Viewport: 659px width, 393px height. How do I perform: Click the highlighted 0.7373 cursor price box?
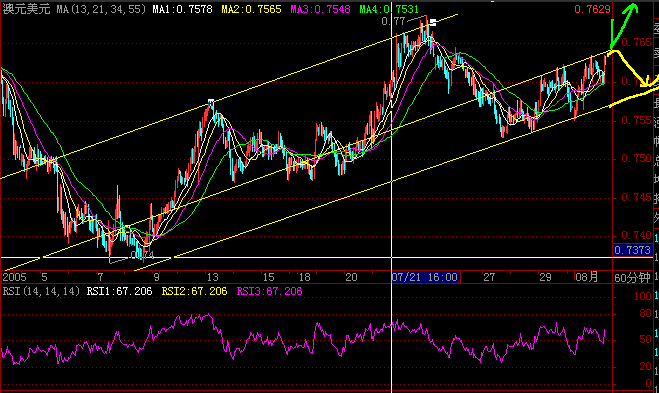click(633, 251)
